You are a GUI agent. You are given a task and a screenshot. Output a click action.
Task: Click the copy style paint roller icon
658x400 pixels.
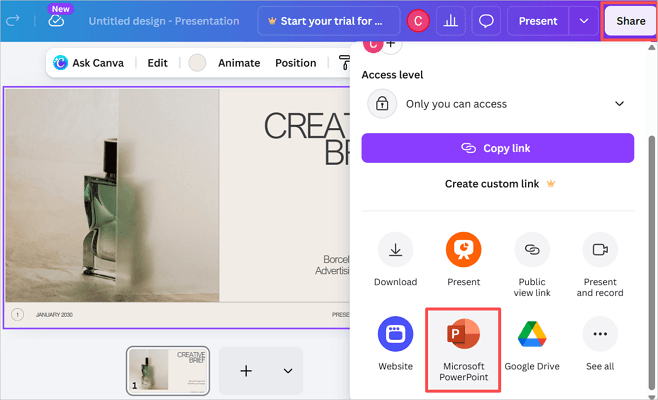point(344,63)
